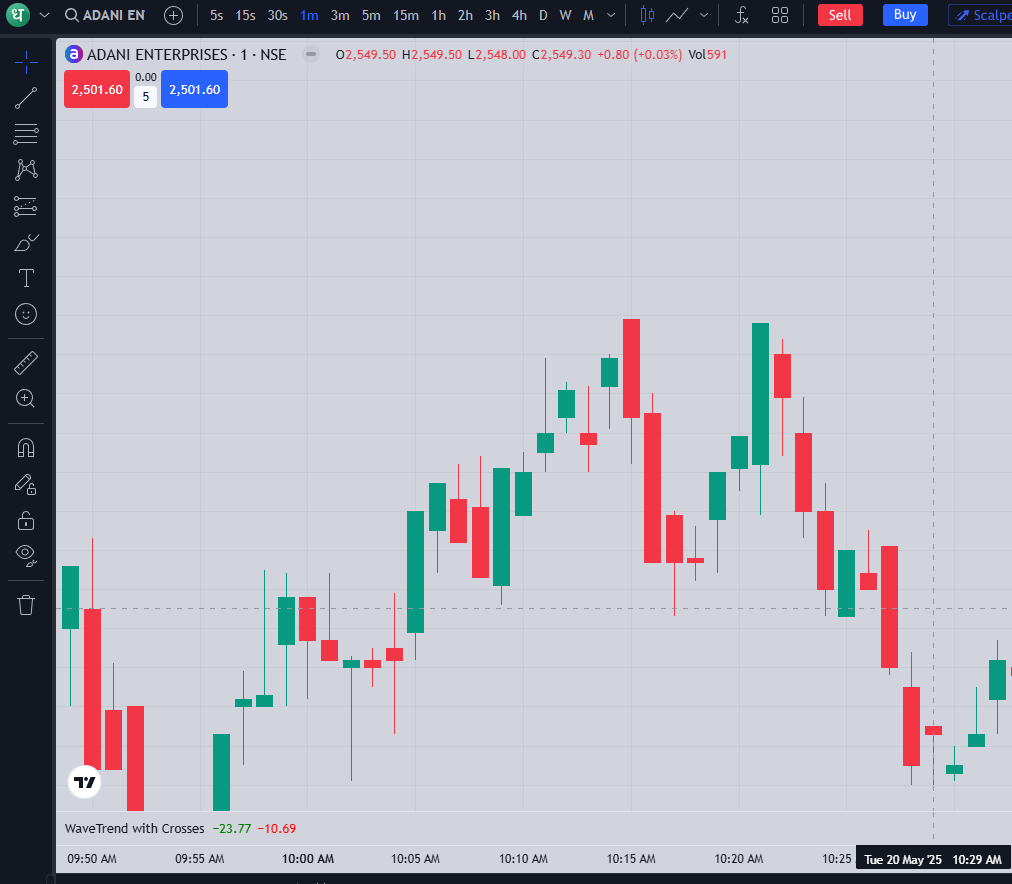Select the ruler measure tool

26,363
